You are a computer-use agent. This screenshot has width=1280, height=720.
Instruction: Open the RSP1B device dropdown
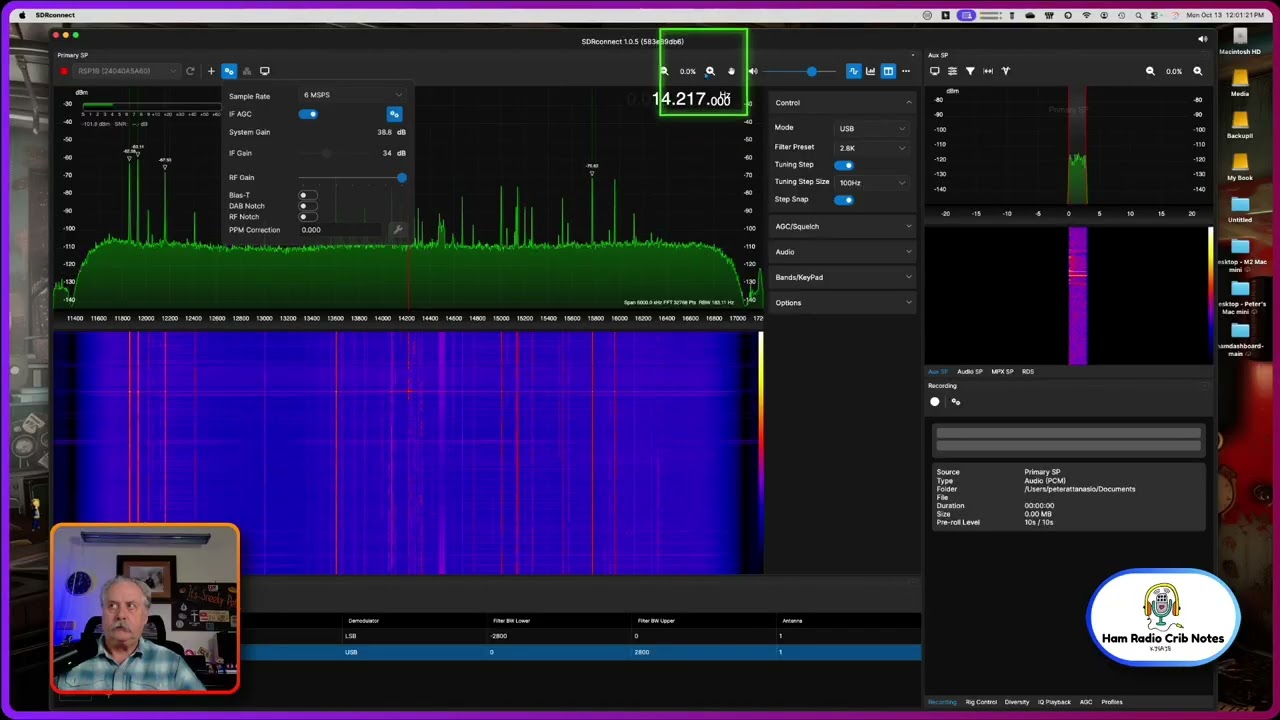(x=127, y=71)
